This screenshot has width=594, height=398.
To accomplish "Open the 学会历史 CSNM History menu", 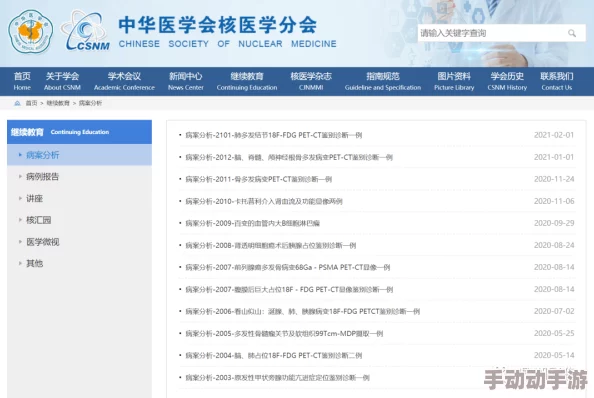I will click(x=507, y=81).
